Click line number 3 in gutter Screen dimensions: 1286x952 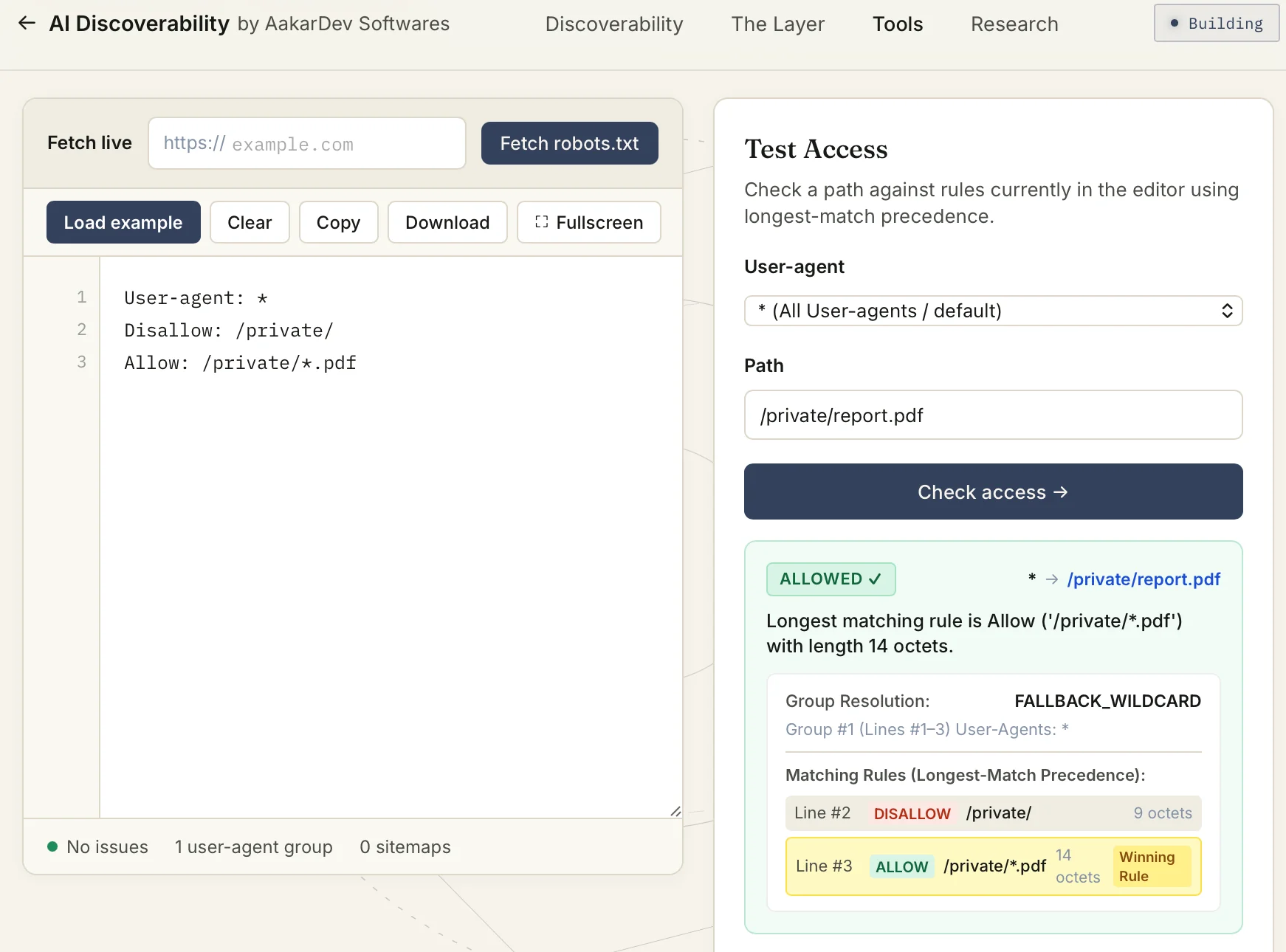(82, 362)
